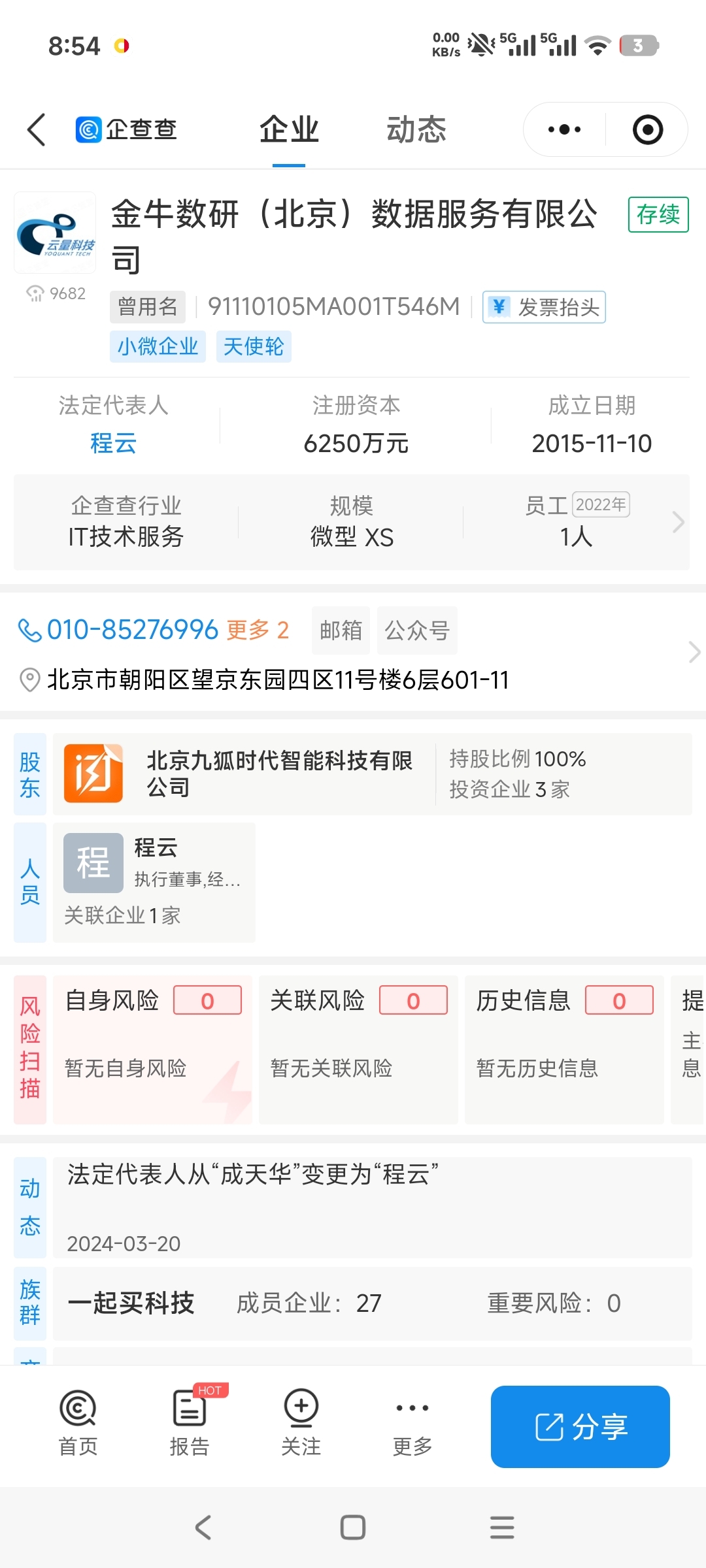View company logo 云量科技 thumbnail
Image resolution: width=706 pixels, height=1568 pixels.
coord(56,233)
